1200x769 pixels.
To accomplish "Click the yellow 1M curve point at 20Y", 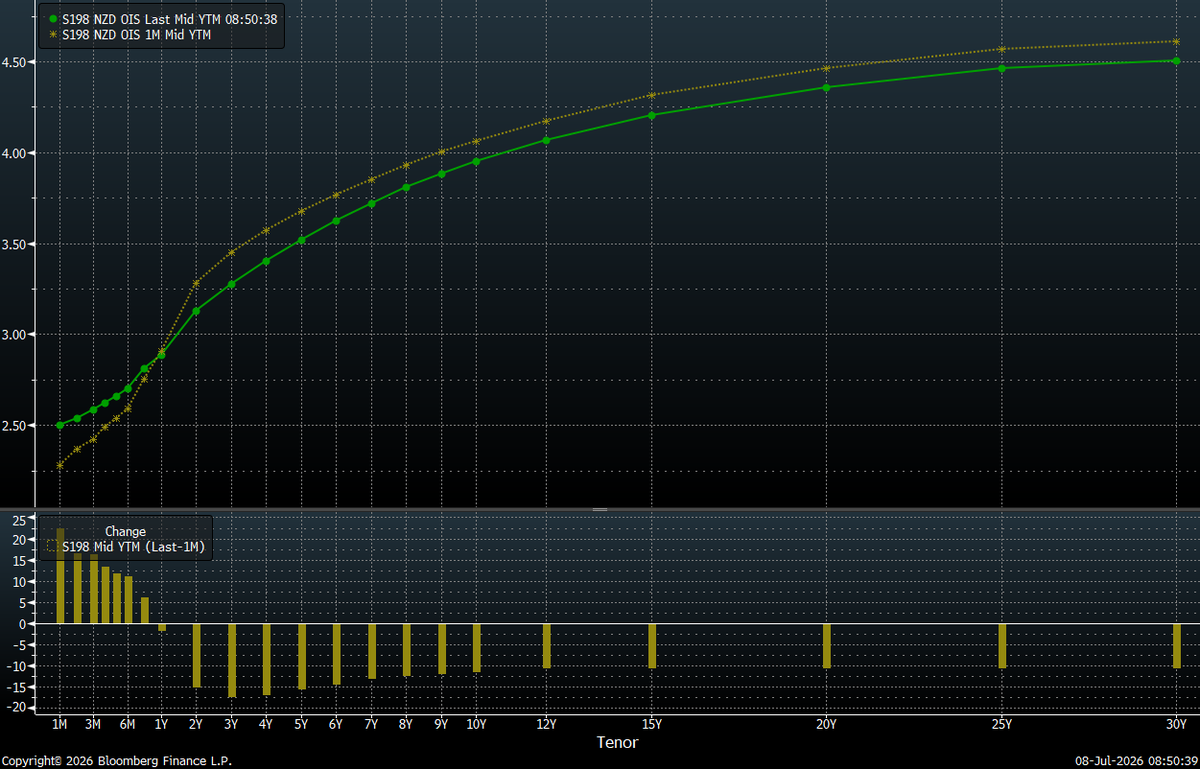I will pos(826,68).
